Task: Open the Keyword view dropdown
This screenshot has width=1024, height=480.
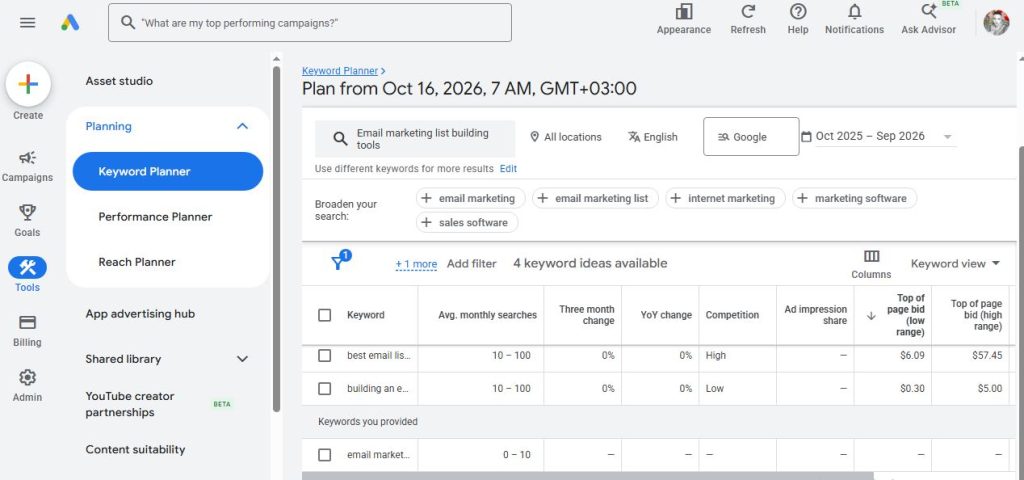Action: [x=955, y=263]
